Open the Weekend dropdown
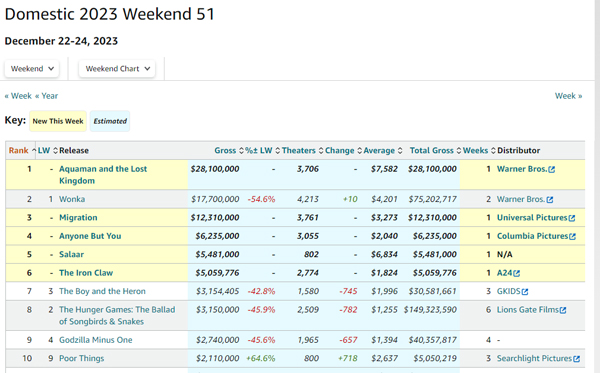Image resolution: width=600 pixels, height=373 pixels. [32, 69]
